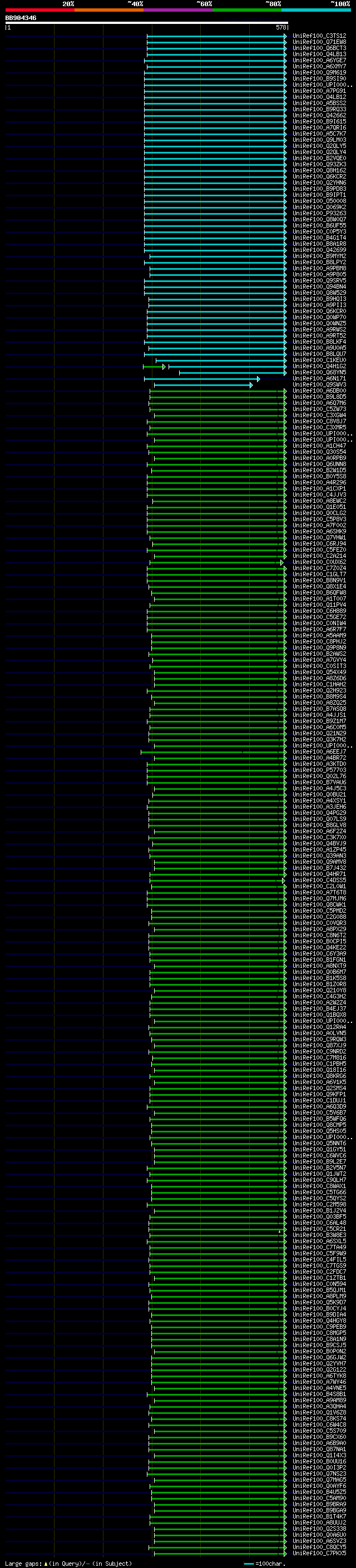
Task: Click the short green segment on UniRef100_Q4H1G2 row
Action: 154,367
